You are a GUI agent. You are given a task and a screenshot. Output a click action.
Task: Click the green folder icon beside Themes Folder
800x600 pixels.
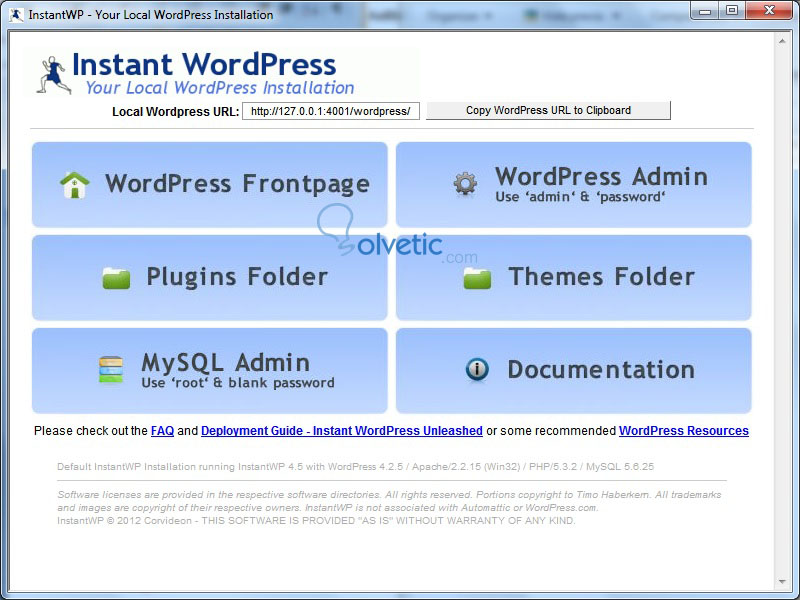pos(477,278)
